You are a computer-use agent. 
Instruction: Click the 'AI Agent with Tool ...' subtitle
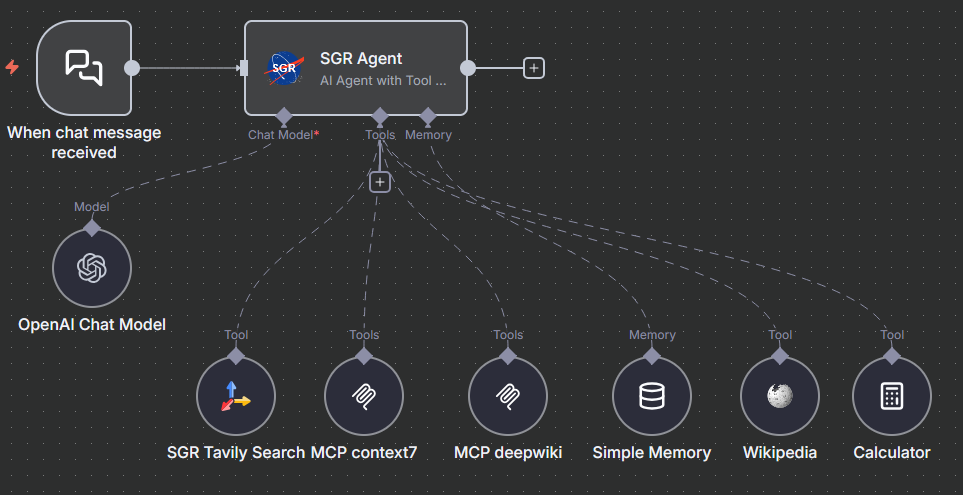[383, 80]
